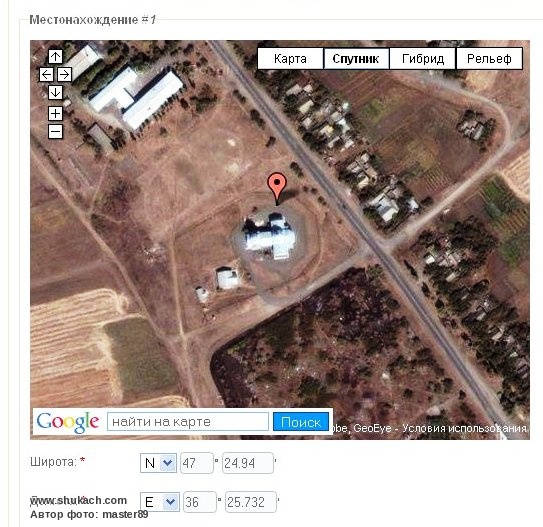Pan the map left with arrow icon
This screenshot has width=543, height=527.
coord(46,74)
